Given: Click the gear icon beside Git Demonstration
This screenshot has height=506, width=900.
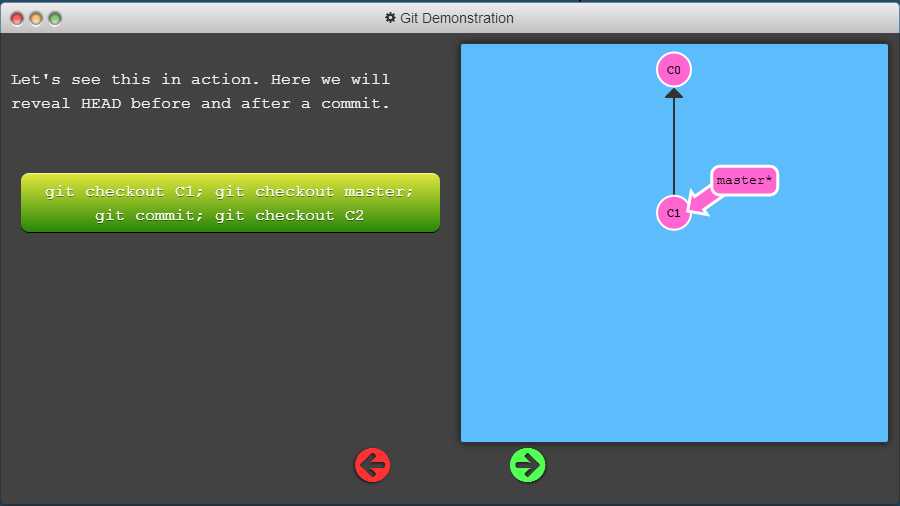Looking at the screenshot, I should point(390,18).
